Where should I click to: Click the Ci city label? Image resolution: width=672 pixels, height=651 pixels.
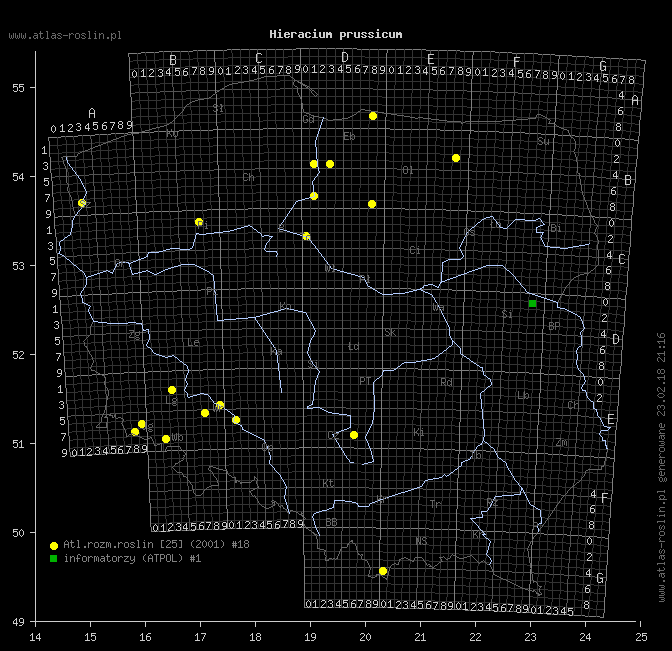[415, 250]
